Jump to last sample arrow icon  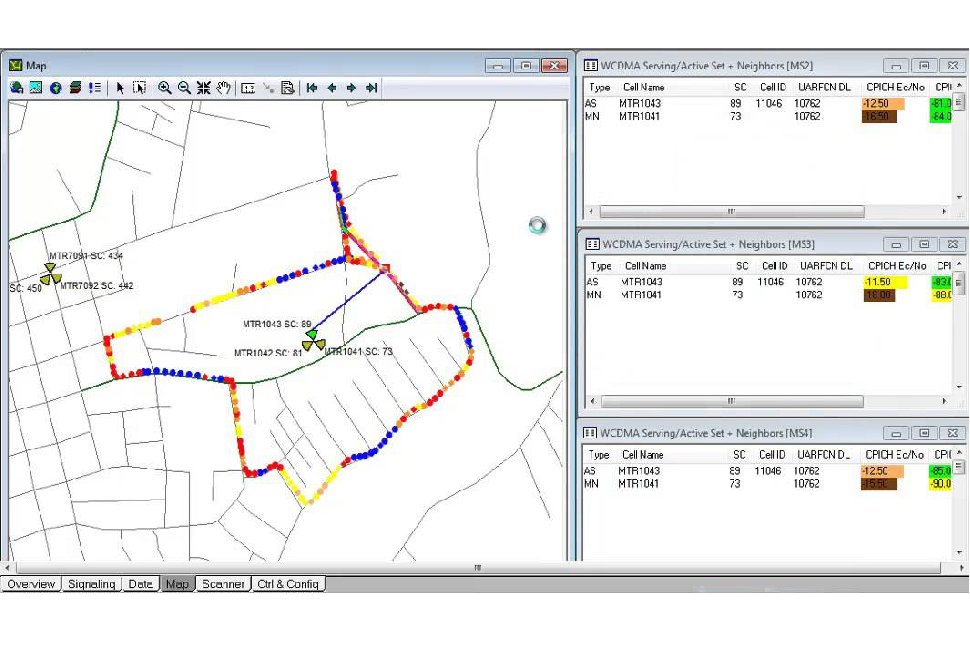(x=371, y=88)
